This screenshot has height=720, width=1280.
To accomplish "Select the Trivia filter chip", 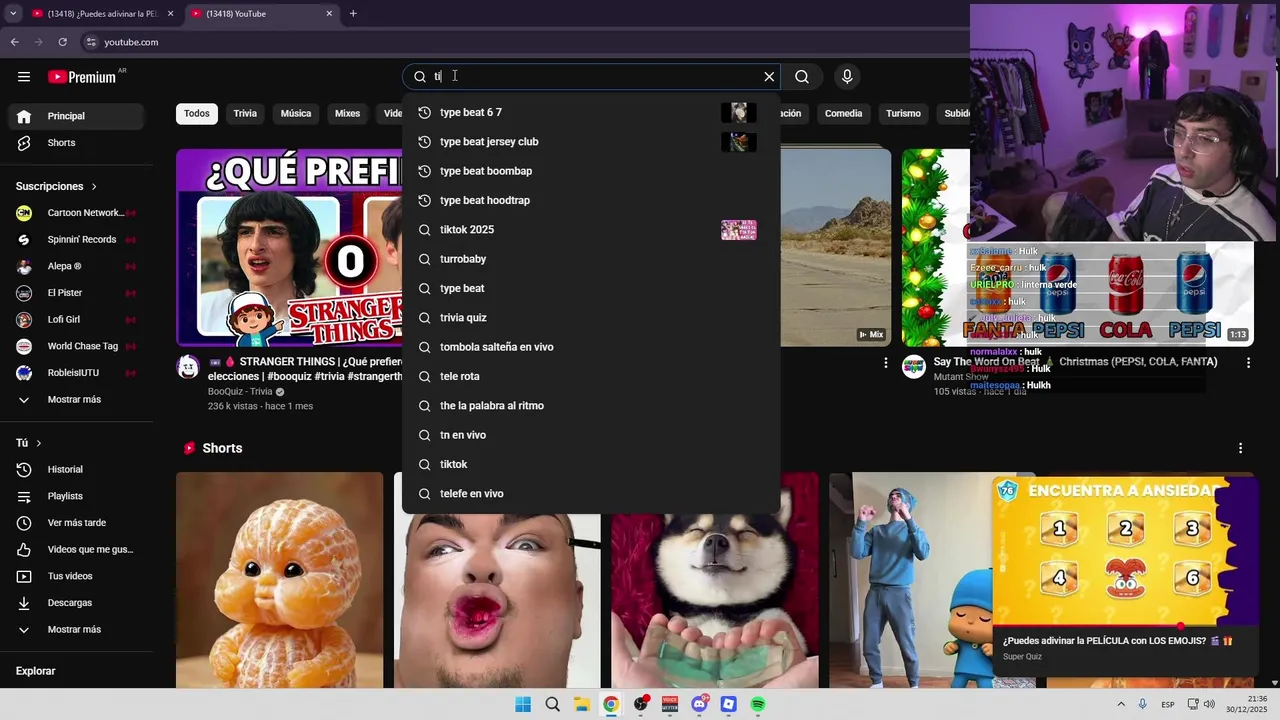I will pos(245,114).
